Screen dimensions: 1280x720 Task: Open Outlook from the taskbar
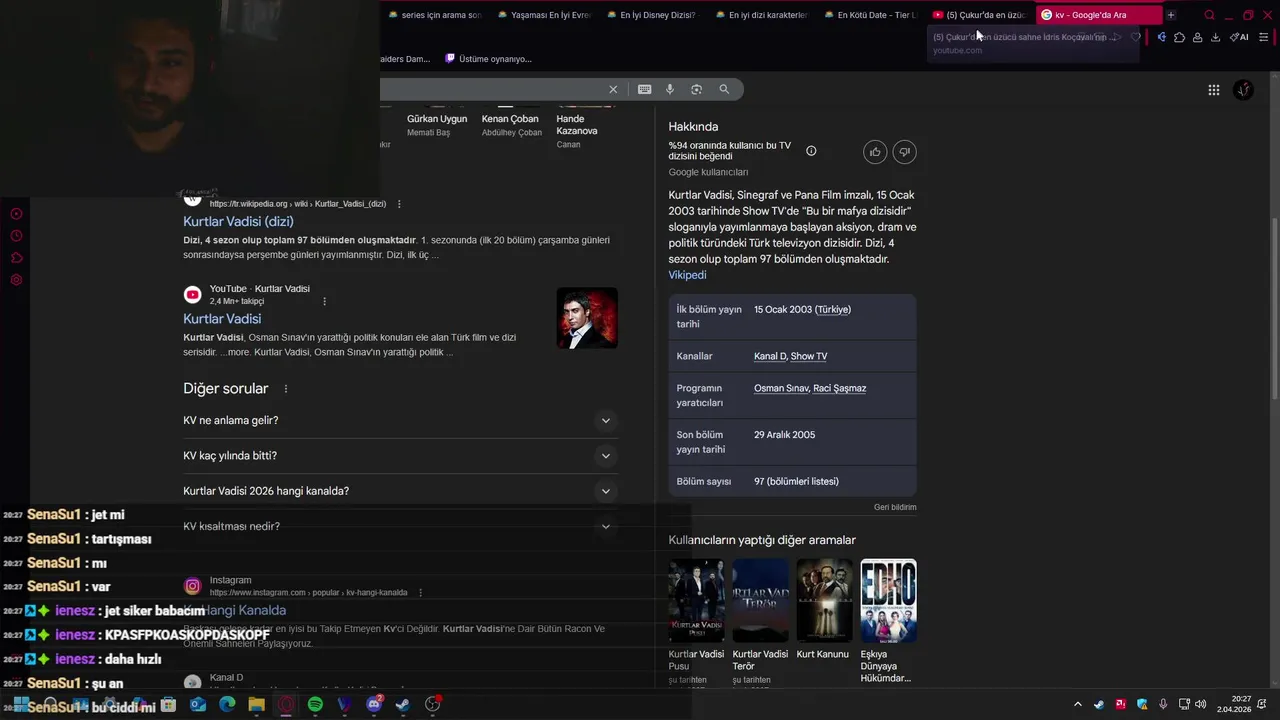point(197,704)
